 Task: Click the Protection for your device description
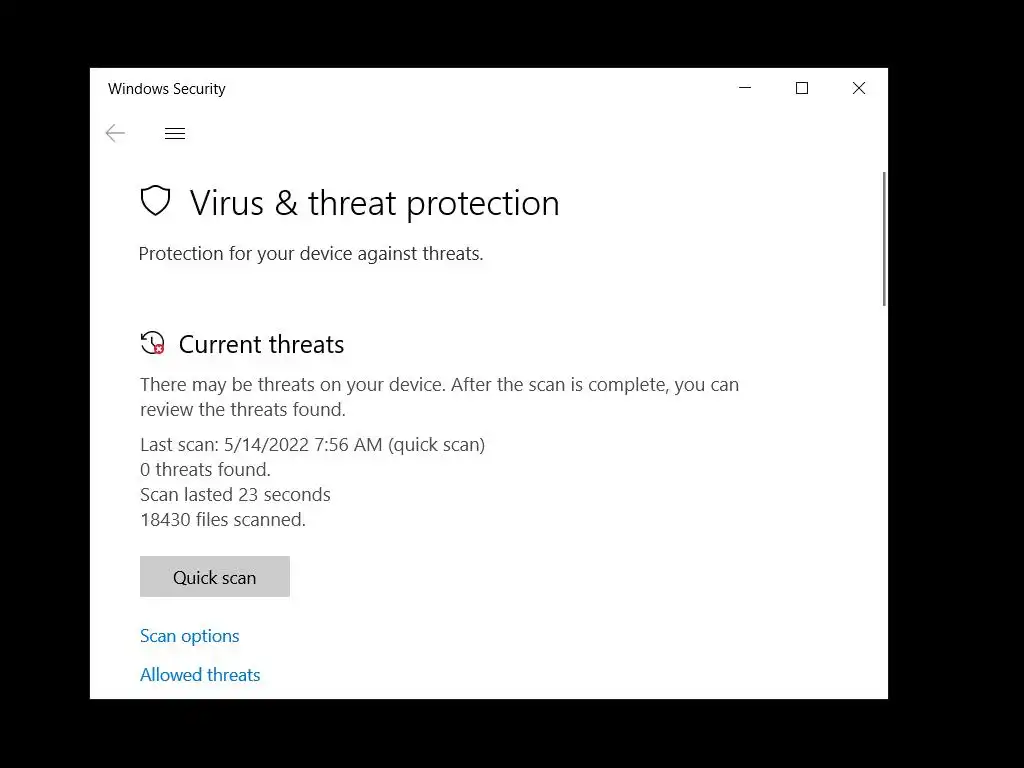[311, 254]
